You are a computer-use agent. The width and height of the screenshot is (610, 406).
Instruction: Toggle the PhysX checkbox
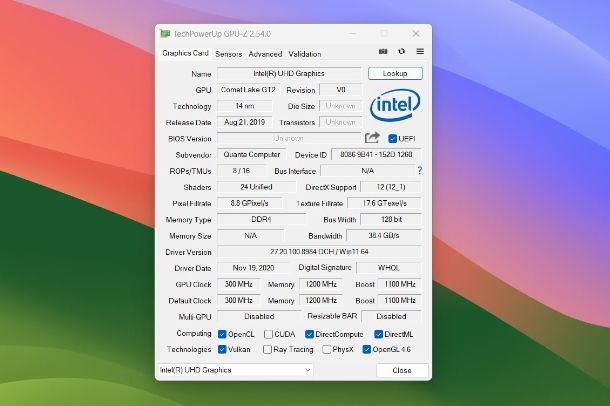(327, 349)
